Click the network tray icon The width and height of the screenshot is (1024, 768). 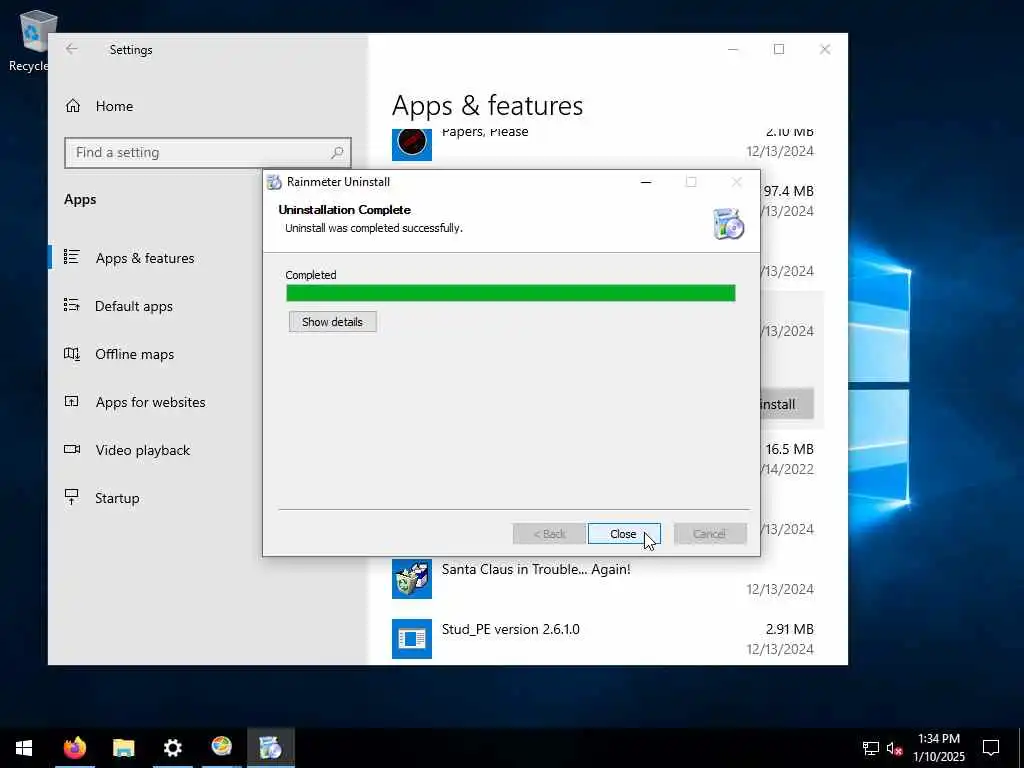pos(871,748)
